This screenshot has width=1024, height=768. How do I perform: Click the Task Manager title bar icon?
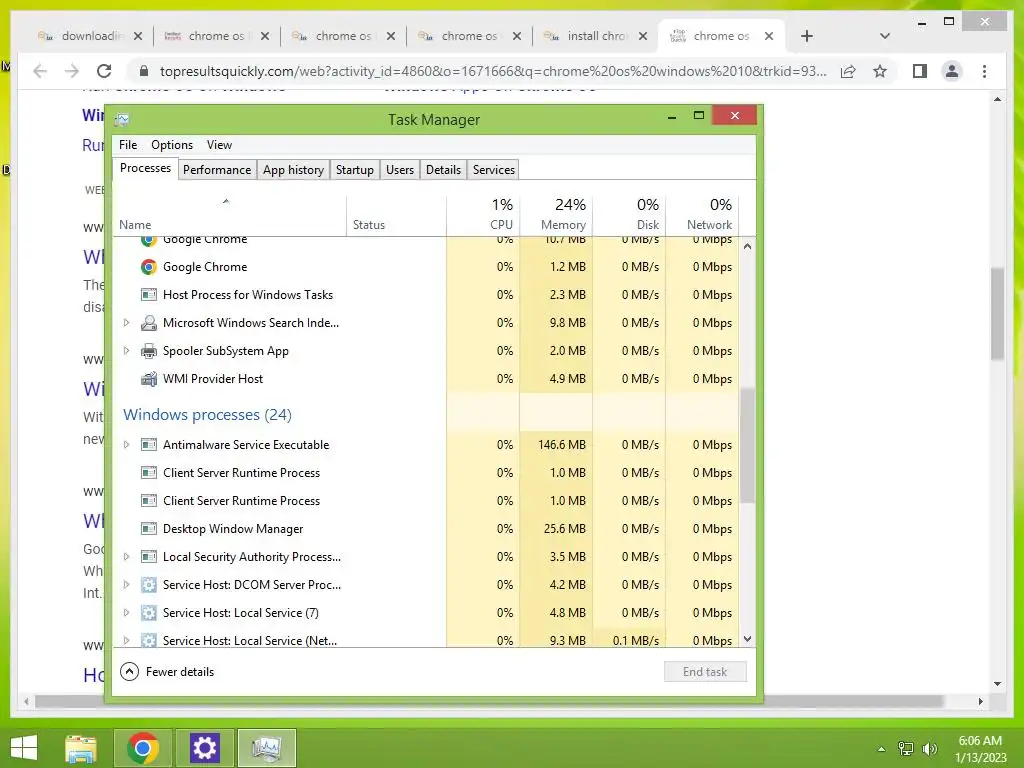point(122,120)
